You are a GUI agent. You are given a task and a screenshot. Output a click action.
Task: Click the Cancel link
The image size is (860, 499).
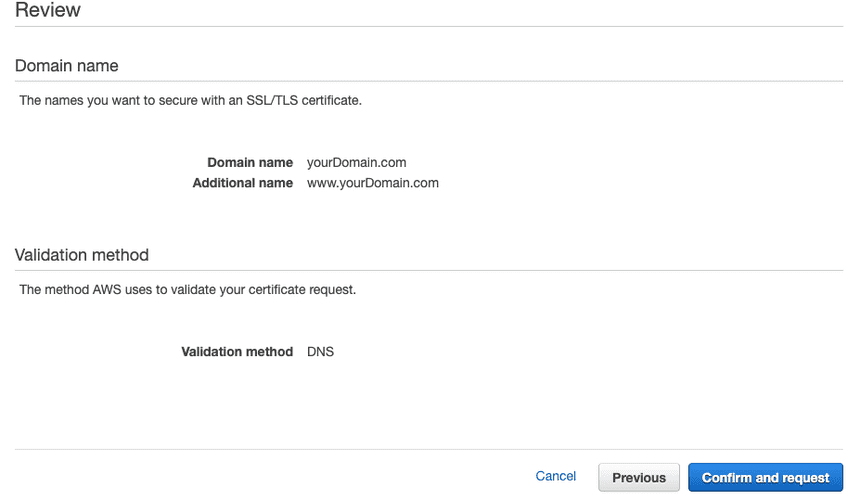tap(555, 476)
